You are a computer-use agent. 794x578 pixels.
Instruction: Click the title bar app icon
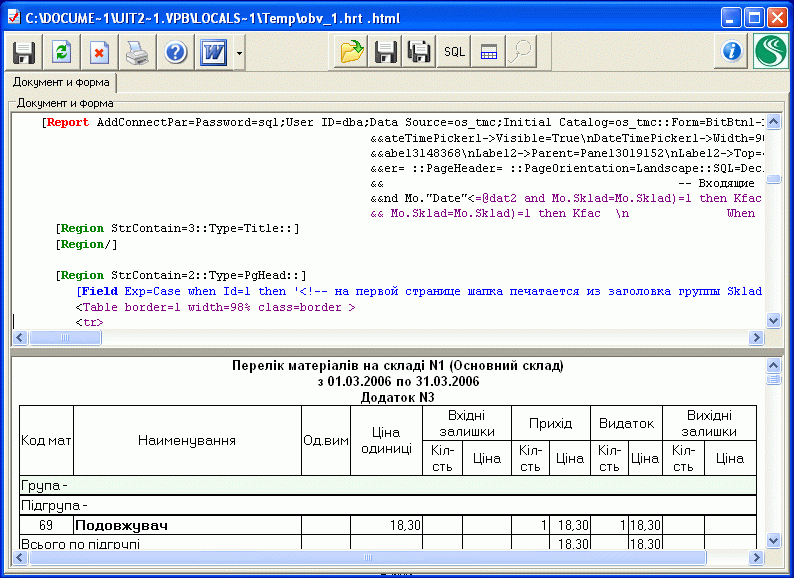pyautogui.click(x=14, y=18)
